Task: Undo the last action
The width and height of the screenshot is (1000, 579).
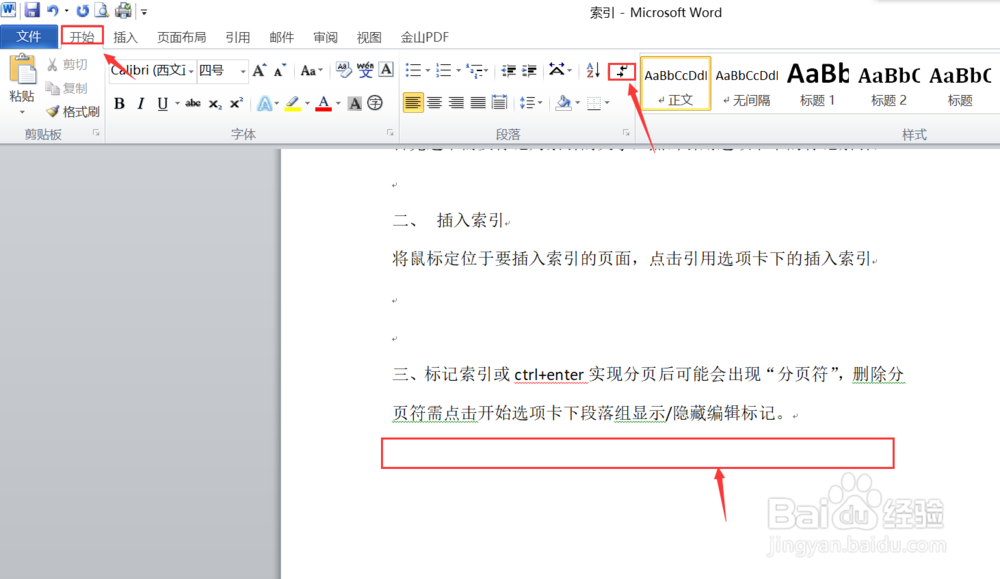Action: click(x=53, y=10)
